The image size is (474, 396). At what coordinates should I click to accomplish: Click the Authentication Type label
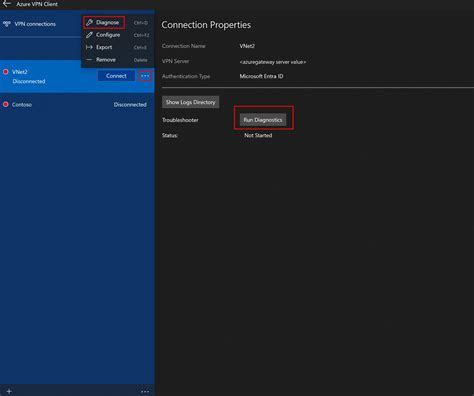click(186, 76)
